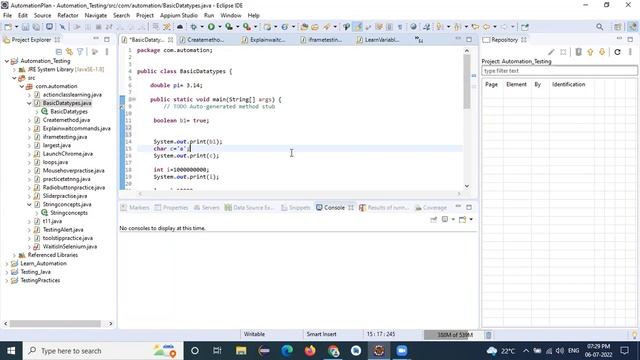Click the Element column header in Repository
The image size is (640, 360).
(x=516, y=84)
